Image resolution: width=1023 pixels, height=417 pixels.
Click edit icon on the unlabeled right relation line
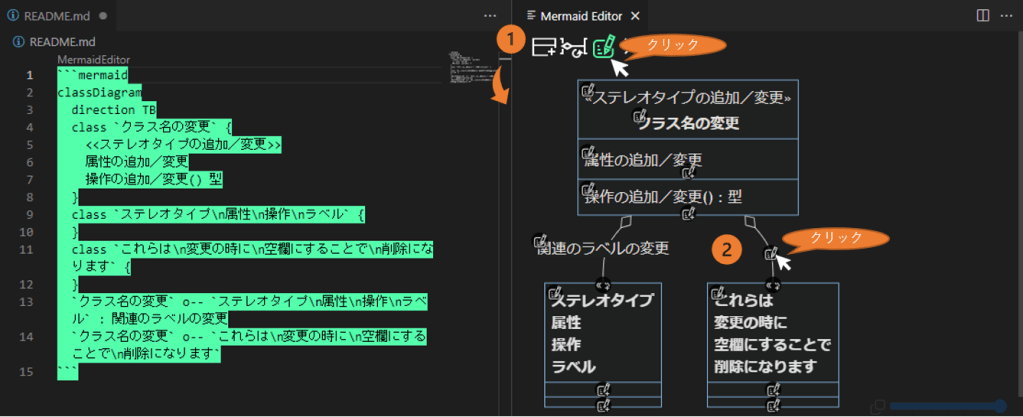(x=770, y=254)
